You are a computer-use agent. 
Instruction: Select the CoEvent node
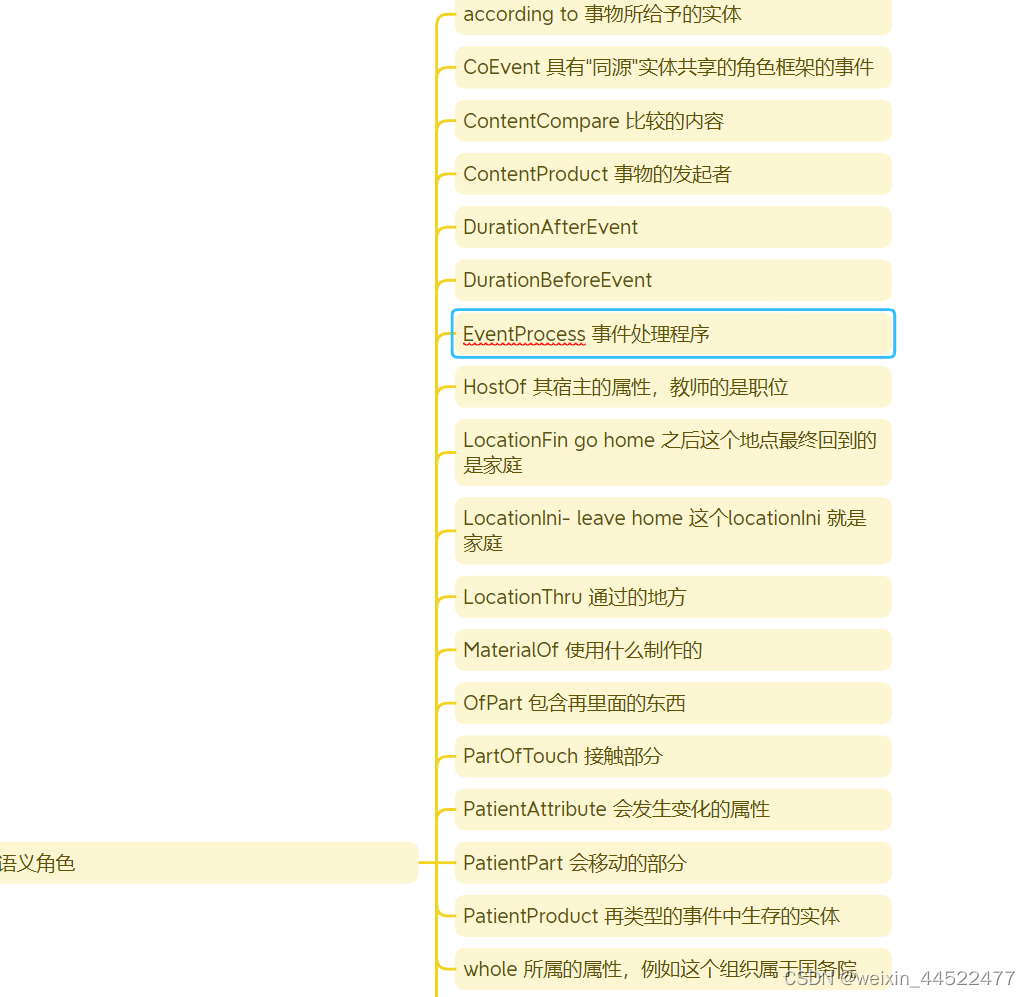click(673, 67)
